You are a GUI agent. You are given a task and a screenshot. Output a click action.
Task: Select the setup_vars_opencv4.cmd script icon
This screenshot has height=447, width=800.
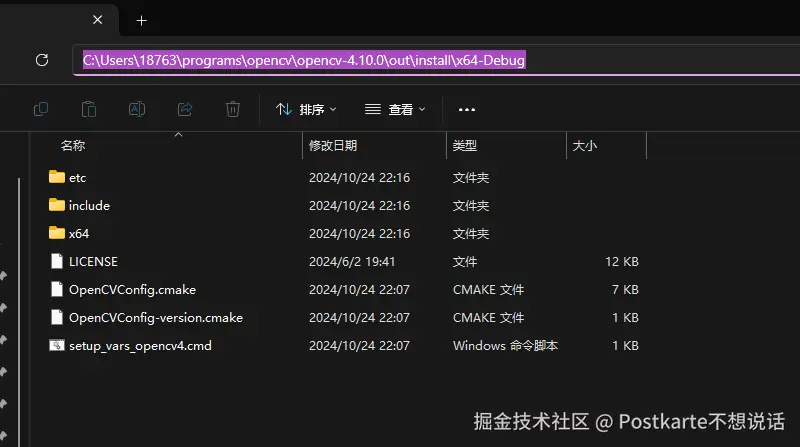pyautogui.click(x=57, y=345)
